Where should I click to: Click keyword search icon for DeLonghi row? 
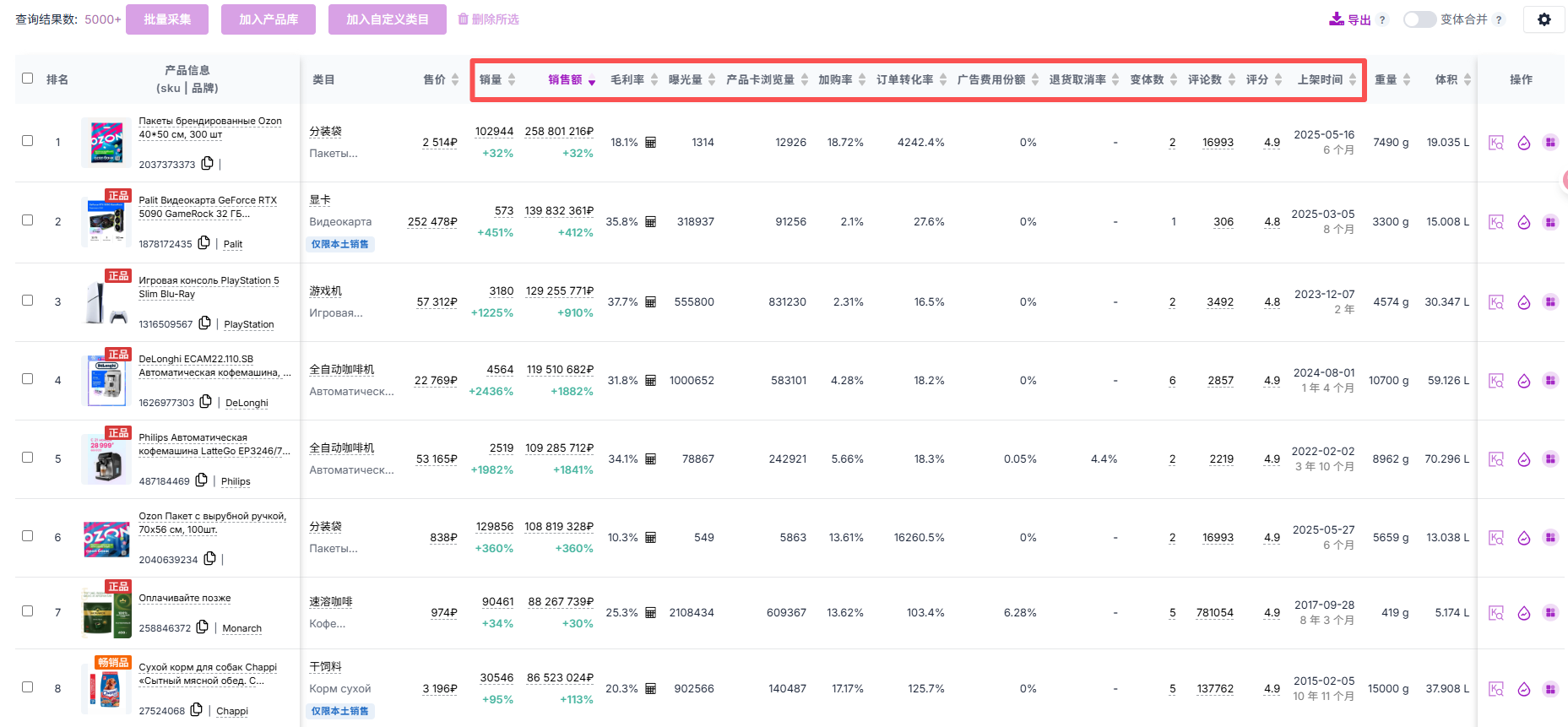click(1495, 381)
